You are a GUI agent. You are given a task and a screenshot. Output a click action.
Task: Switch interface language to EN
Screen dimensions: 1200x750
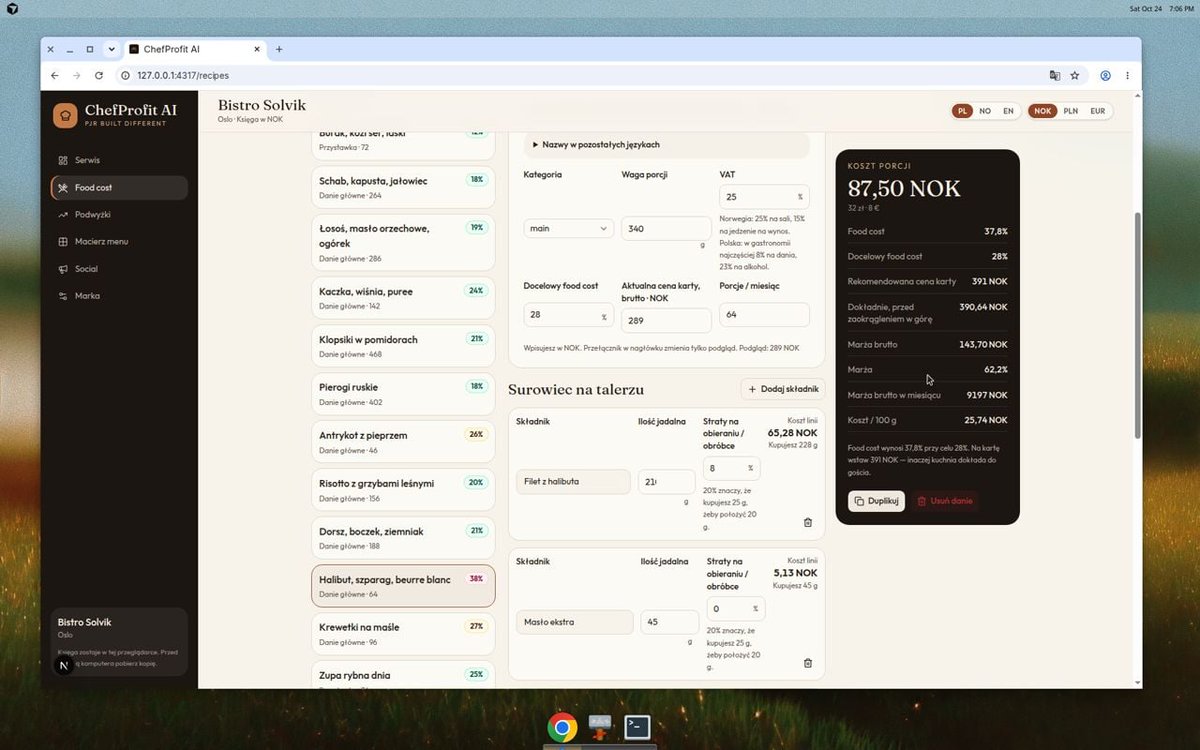tap(1008, 111)
